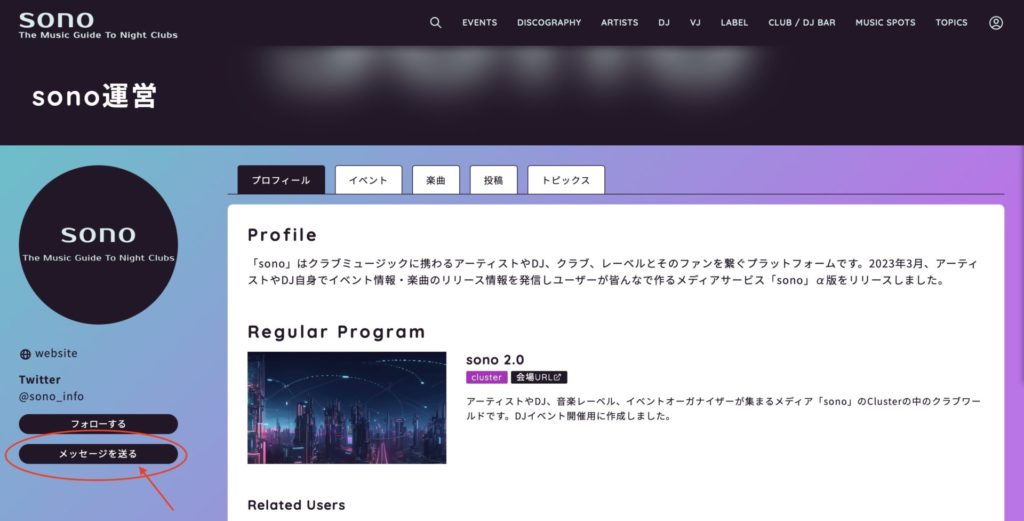This screenshot has height=521, width=1024.
Task: Click the search magnifier icon
Action: pyautogui.click(x=435, y=23)
